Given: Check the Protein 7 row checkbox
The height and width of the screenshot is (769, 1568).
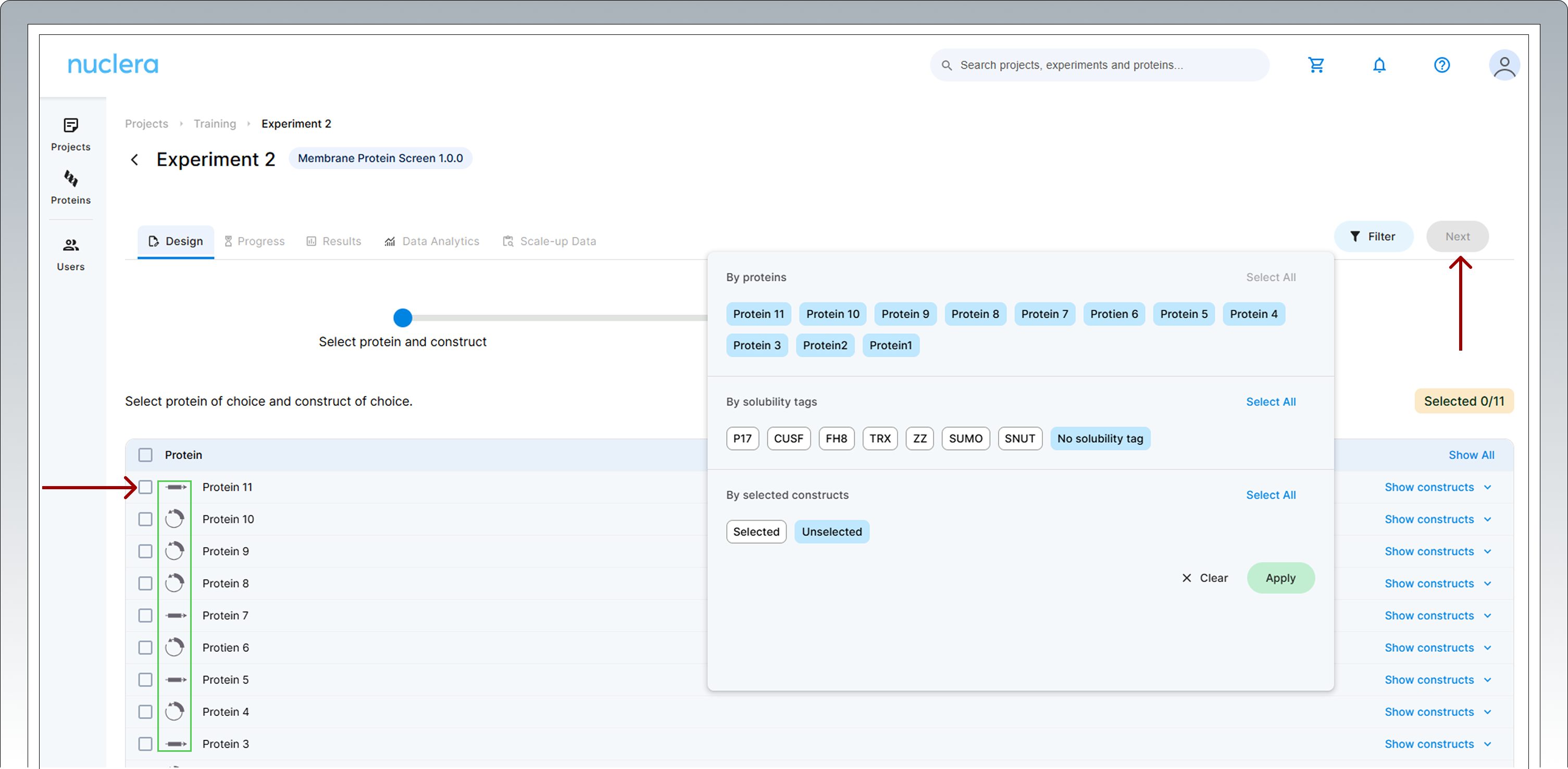Looking at the screenshot, I should [145, 616].
